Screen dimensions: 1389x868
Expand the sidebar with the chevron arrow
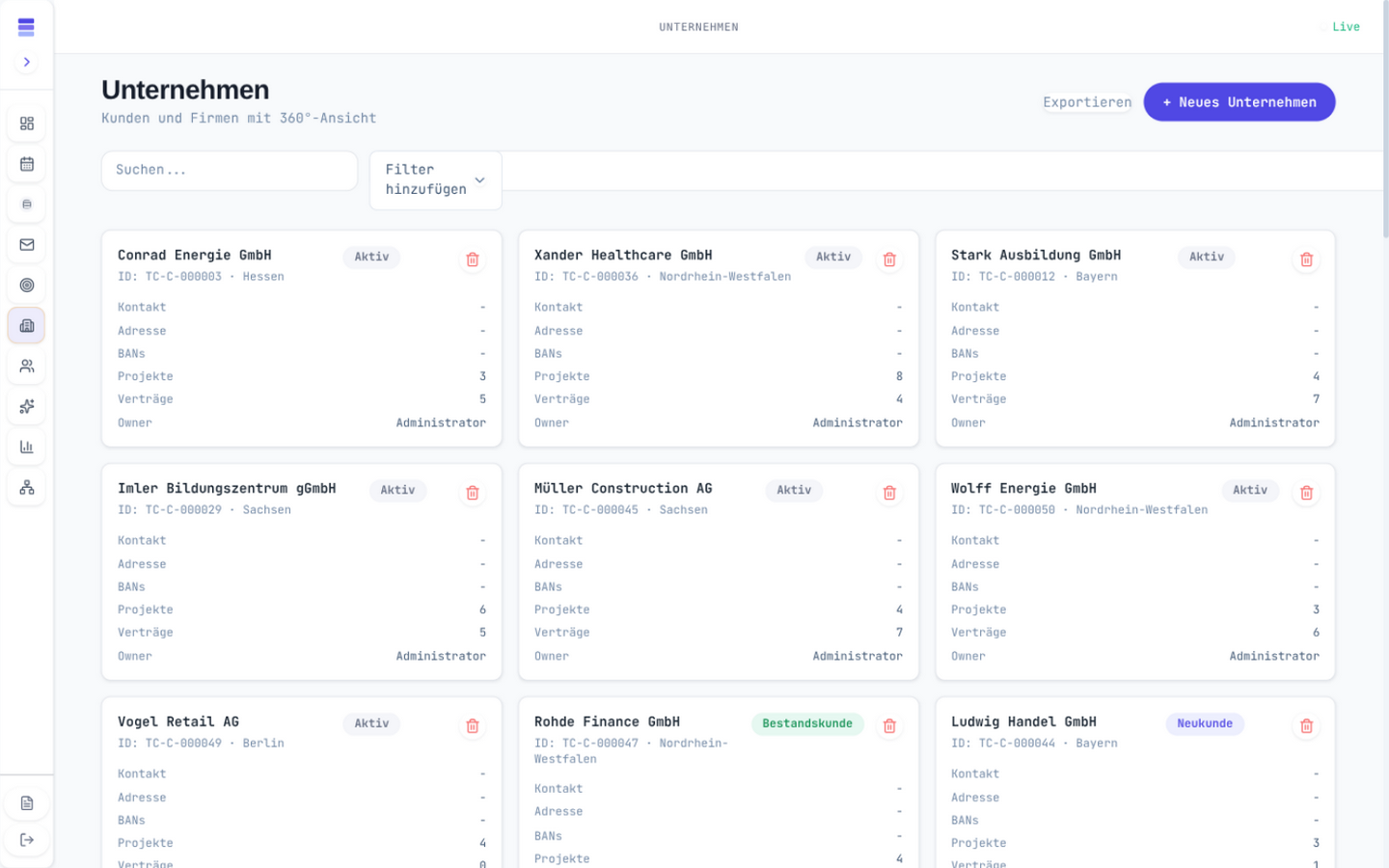[x=27, y=62]
